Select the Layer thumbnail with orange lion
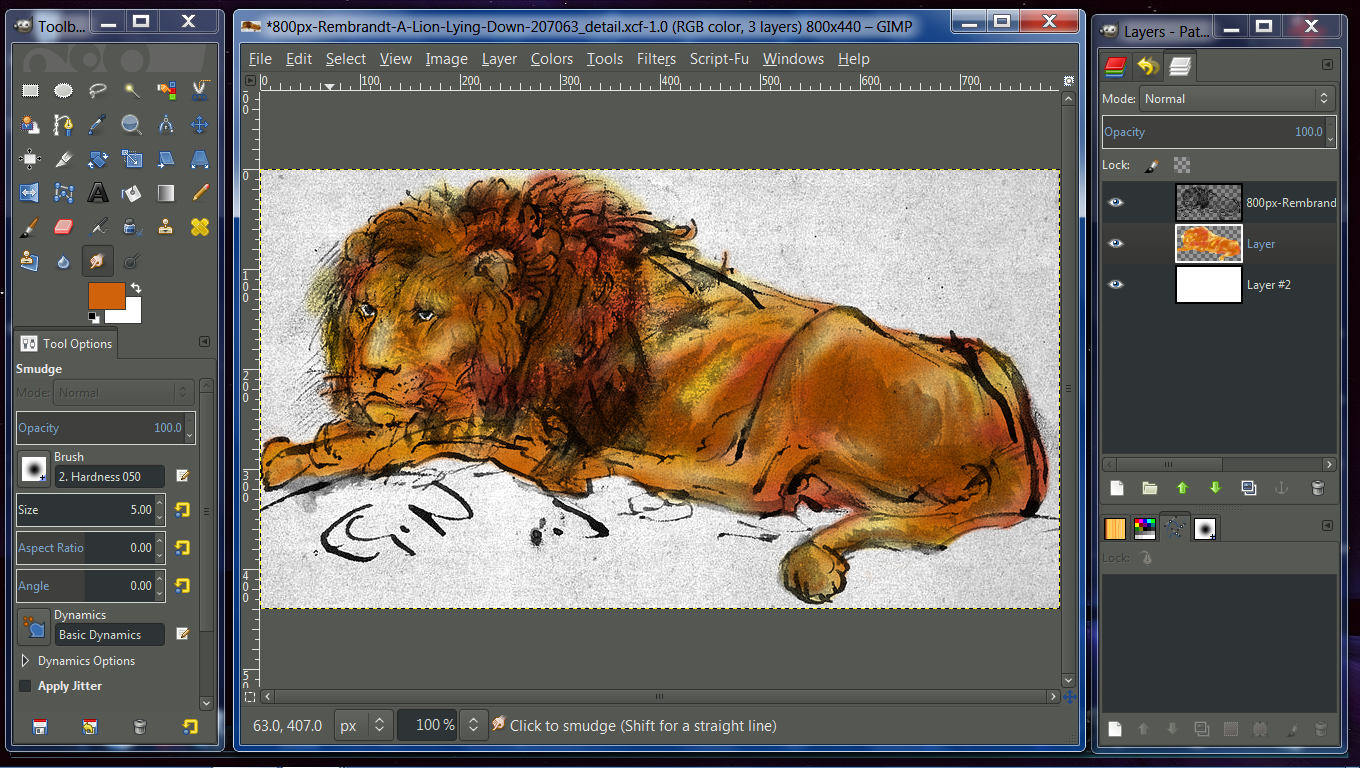The width and height of the screenshot is (1360, 768). point(1208,243)
